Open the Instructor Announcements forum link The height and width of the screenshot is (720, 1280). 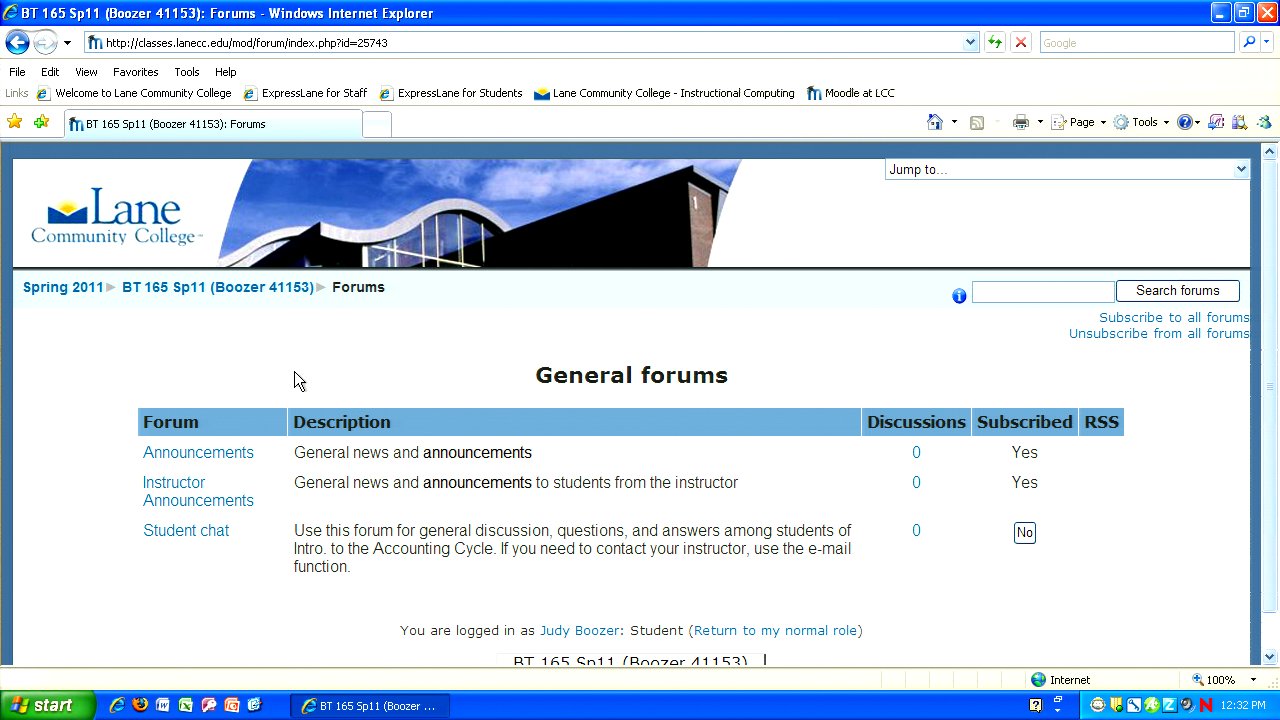click(x=198, y=491)
